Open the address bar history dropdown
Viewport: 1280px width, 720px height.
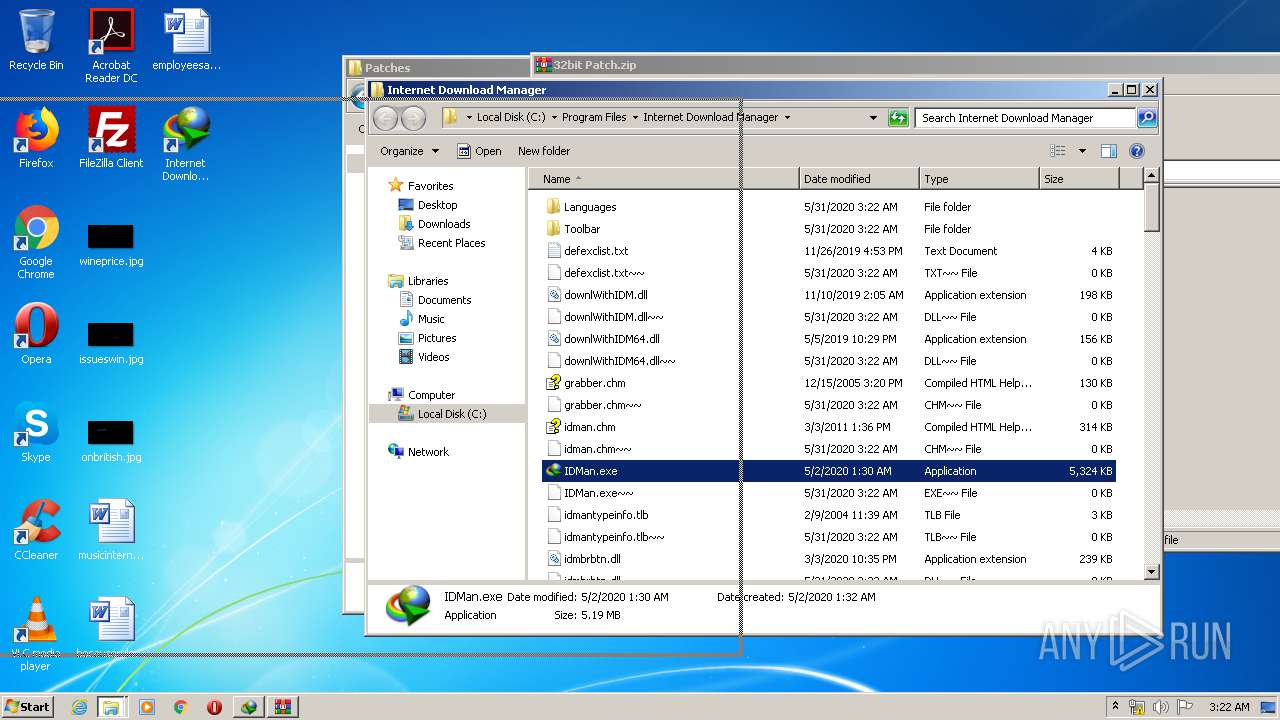(x=874, y=118)
